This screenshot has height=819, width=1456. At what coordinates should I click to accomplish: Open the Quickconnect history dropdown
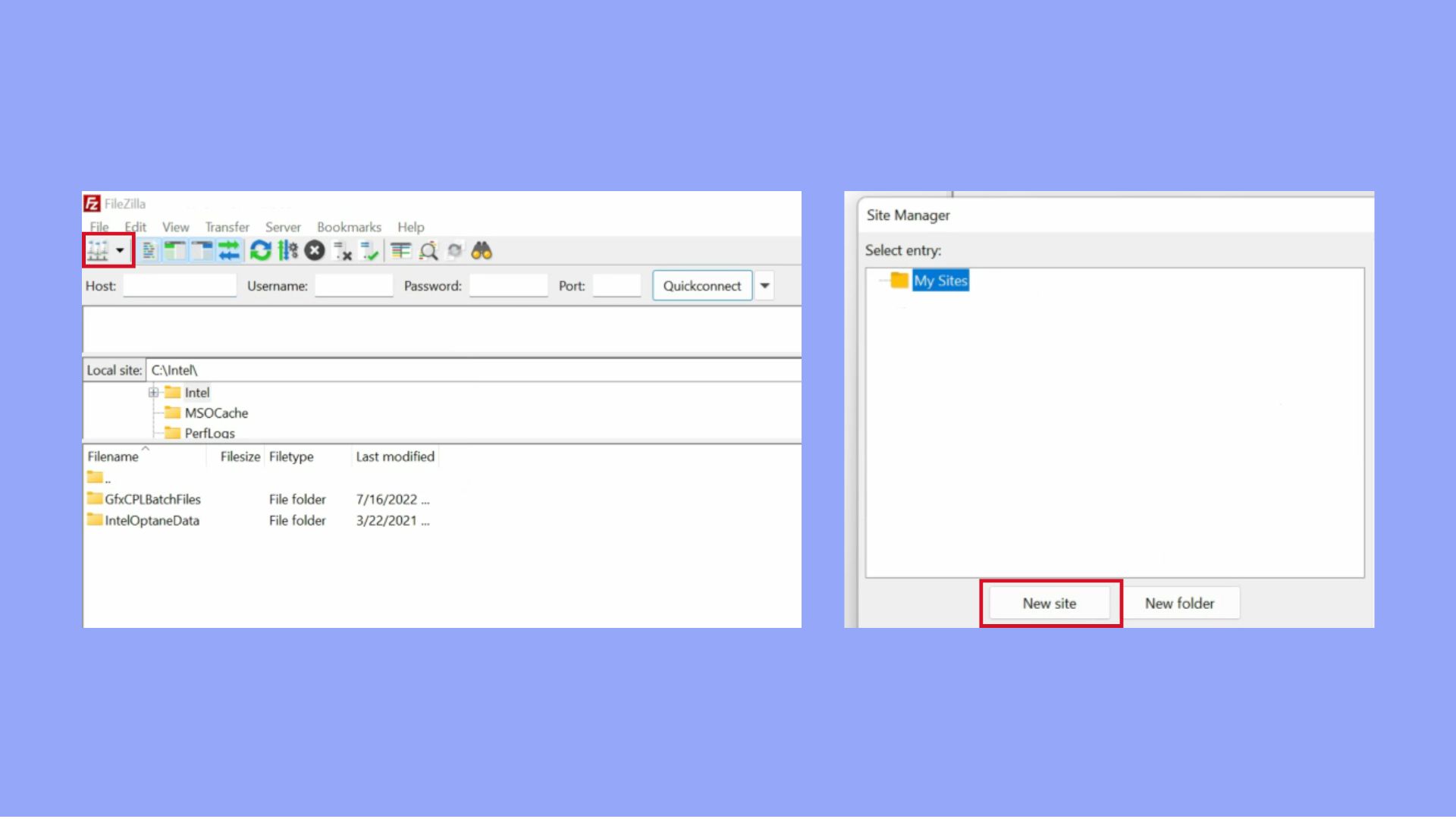coord(764,286)
